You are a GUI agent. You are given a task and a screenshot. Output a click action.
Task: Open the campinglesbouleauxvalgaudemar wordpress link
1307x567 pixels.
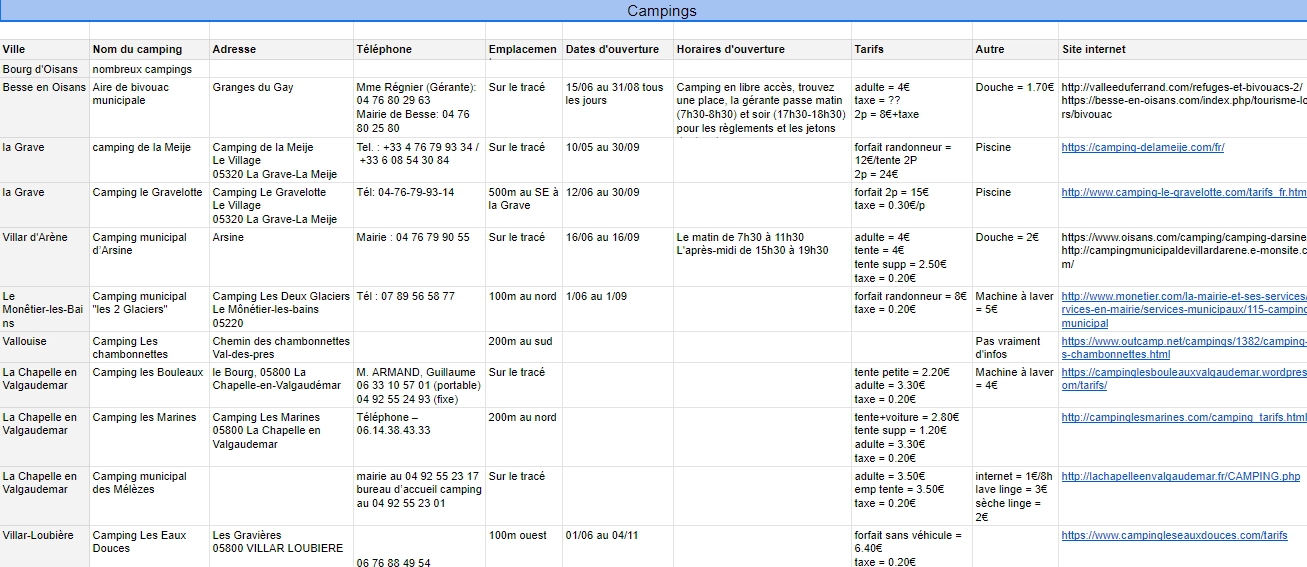[1184, 378]
